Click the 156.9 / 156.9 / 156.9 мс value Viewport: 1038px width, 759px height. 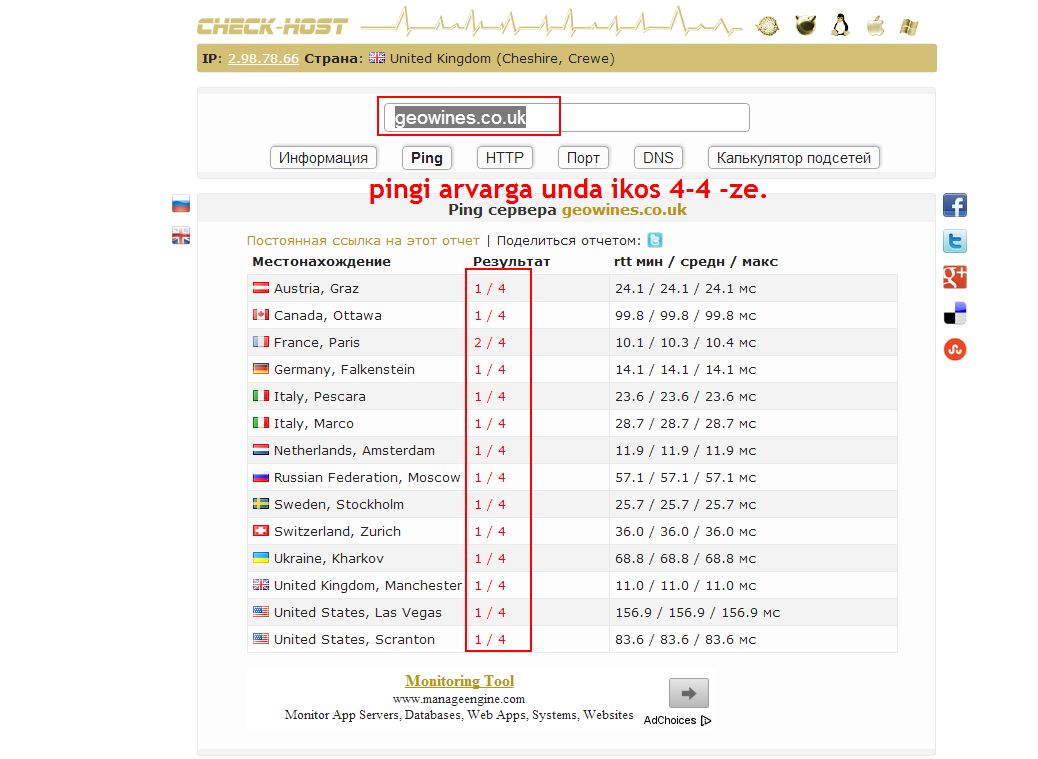(x=698, y=613)
